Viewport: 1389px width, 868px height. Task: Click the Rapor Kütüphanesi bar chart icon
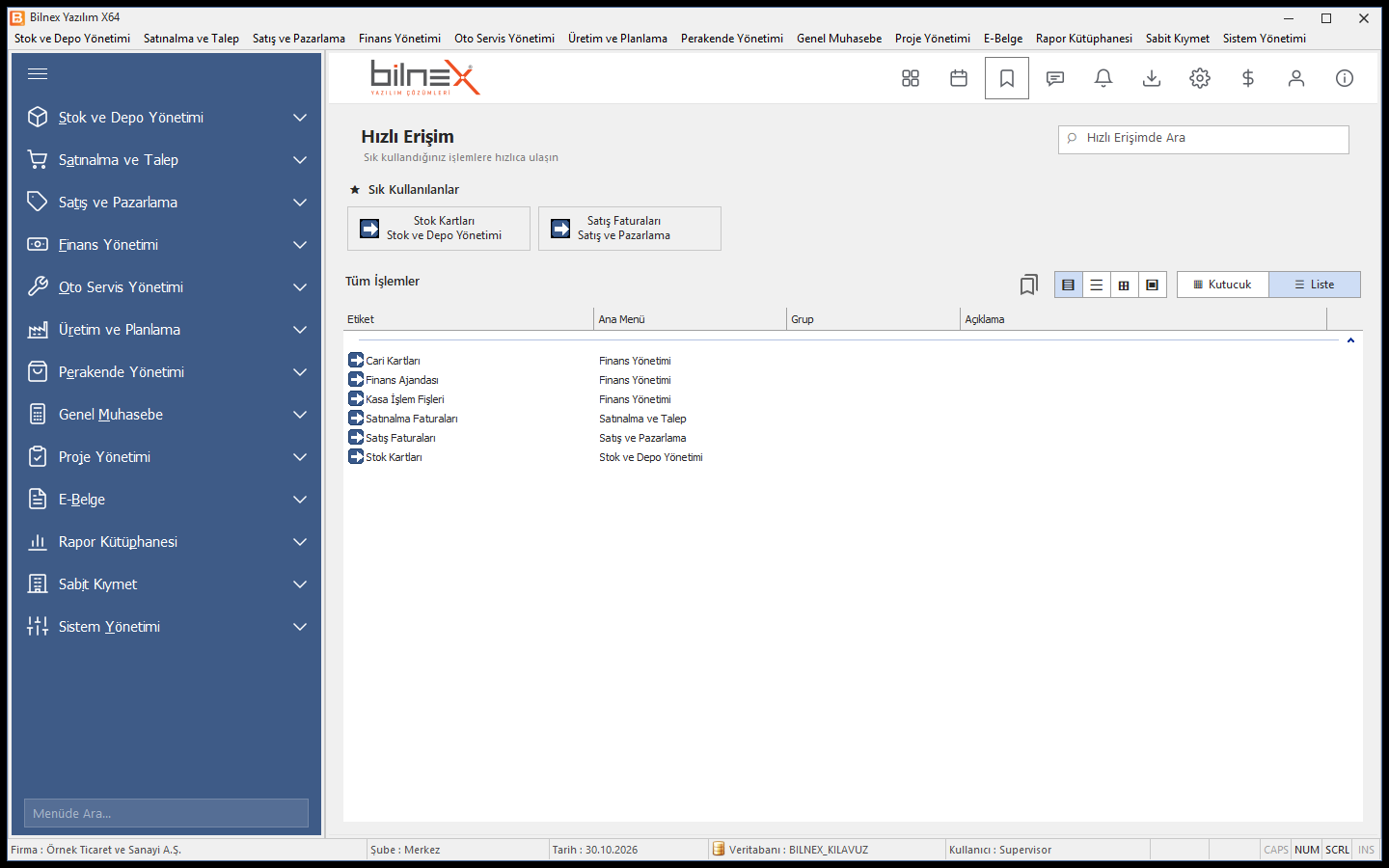(38, 541)
